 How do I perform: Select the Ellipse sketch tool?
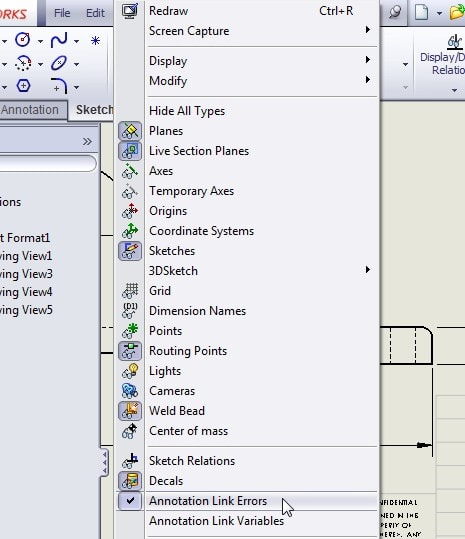tap(59, 63)
